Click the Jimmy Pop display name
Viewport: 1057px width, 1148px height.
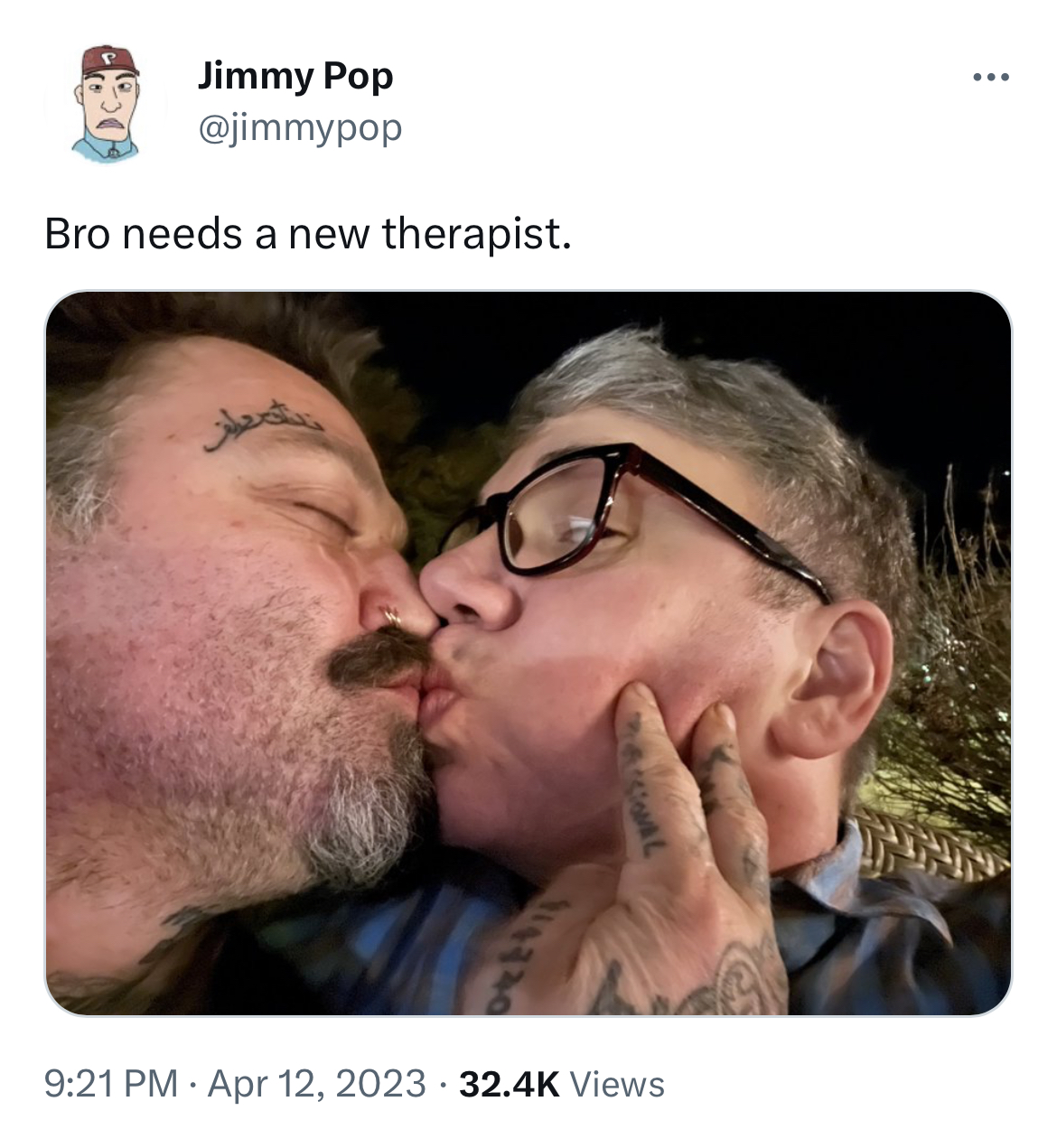click(x=295, y=76)
